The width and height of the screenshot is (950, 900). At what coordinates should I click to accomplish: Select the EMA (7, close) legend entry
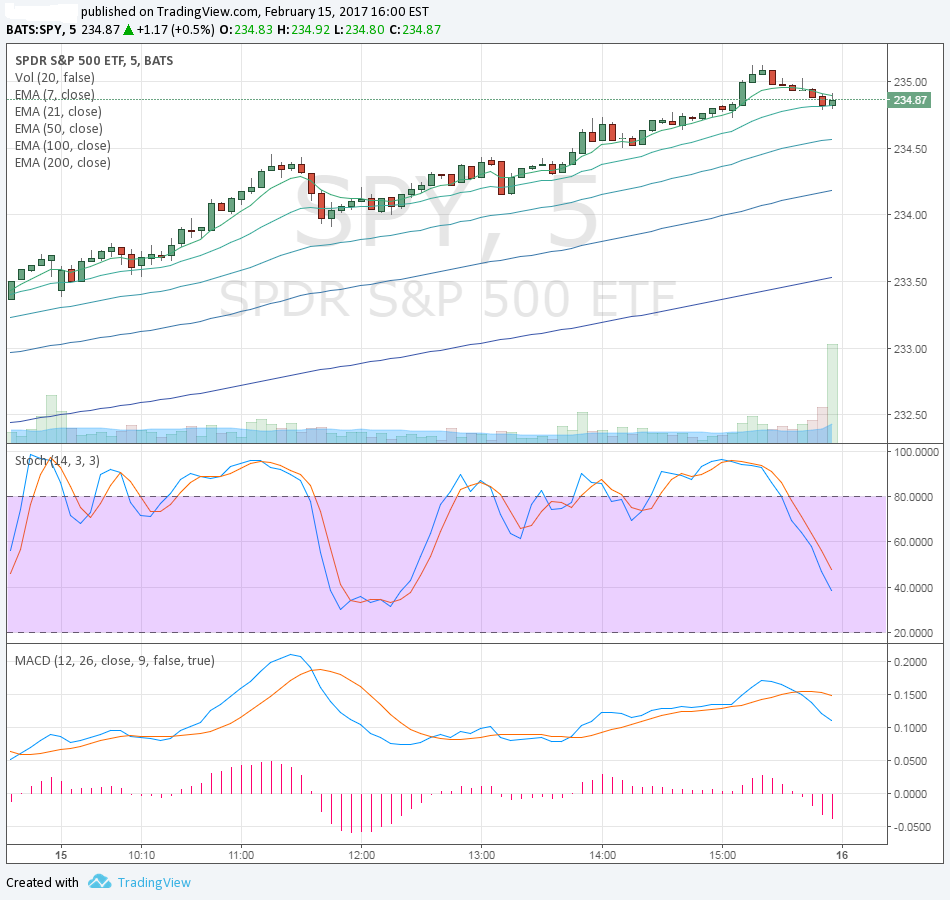point(55,94)
